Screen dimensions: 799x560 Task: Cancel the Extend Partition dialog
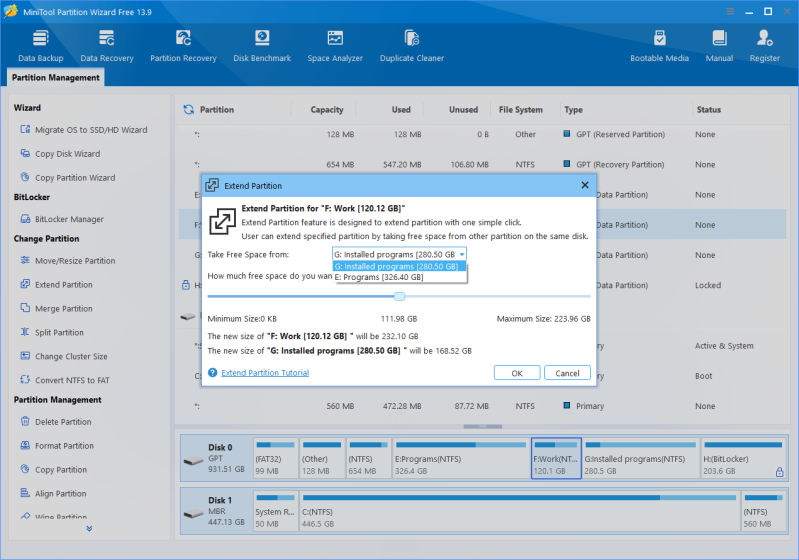pyautogui.click(x=567, y=373)
